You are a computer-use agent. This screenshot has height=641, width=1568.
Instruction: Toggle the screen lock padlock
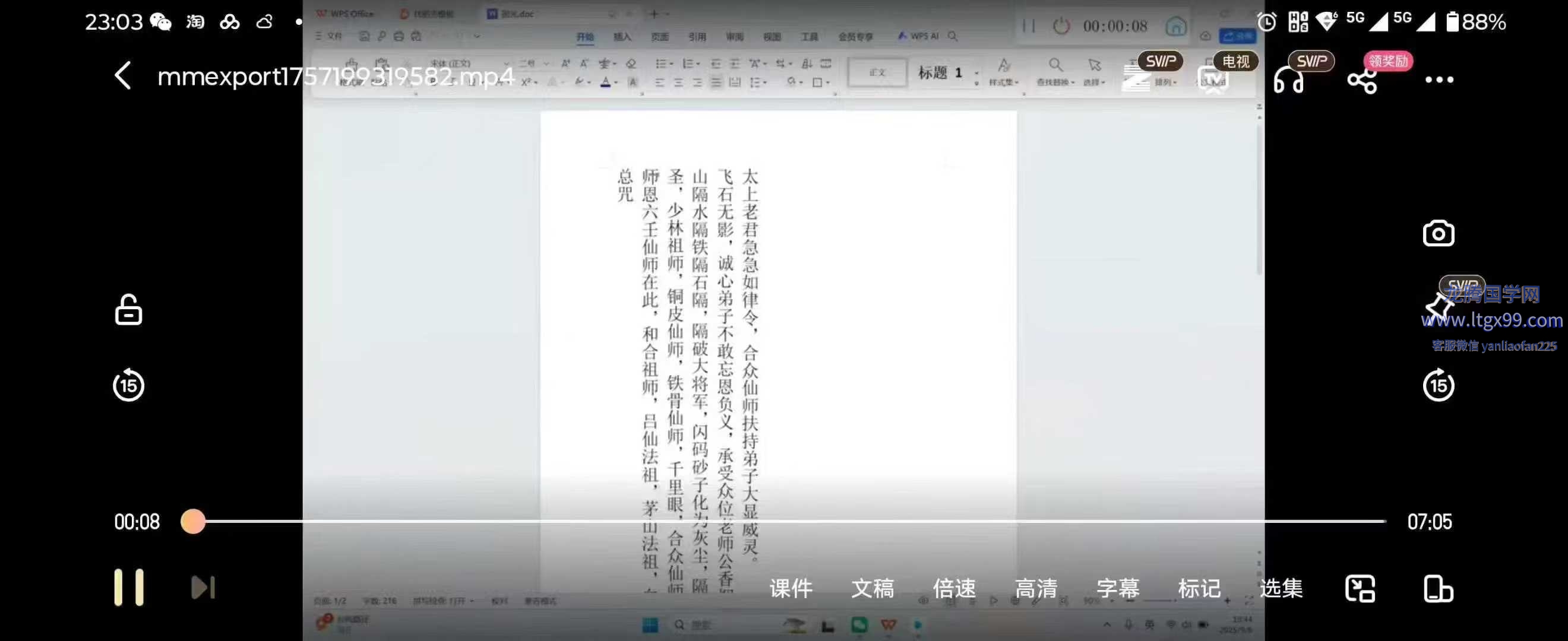coord(128,310)
